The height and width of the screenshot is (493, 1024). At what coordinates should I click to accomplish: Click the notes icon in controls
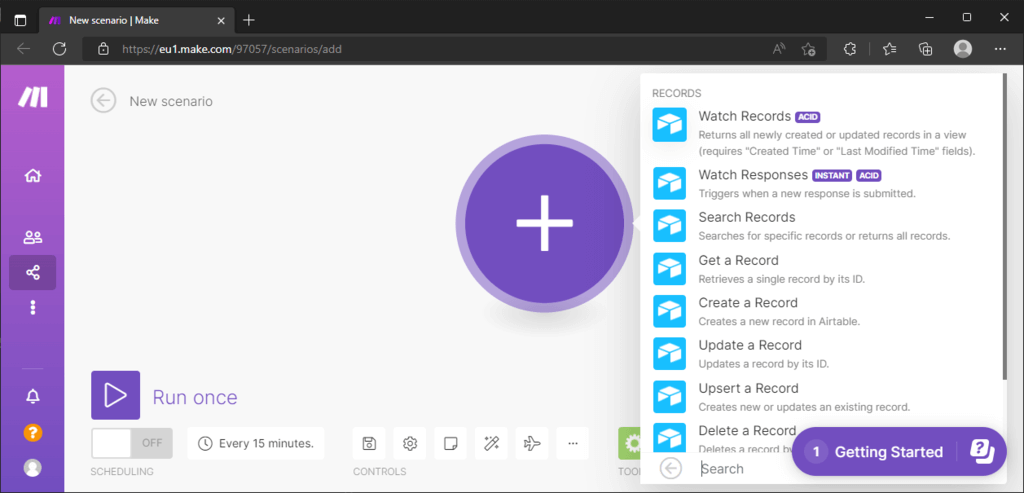(x=450, y=444)
